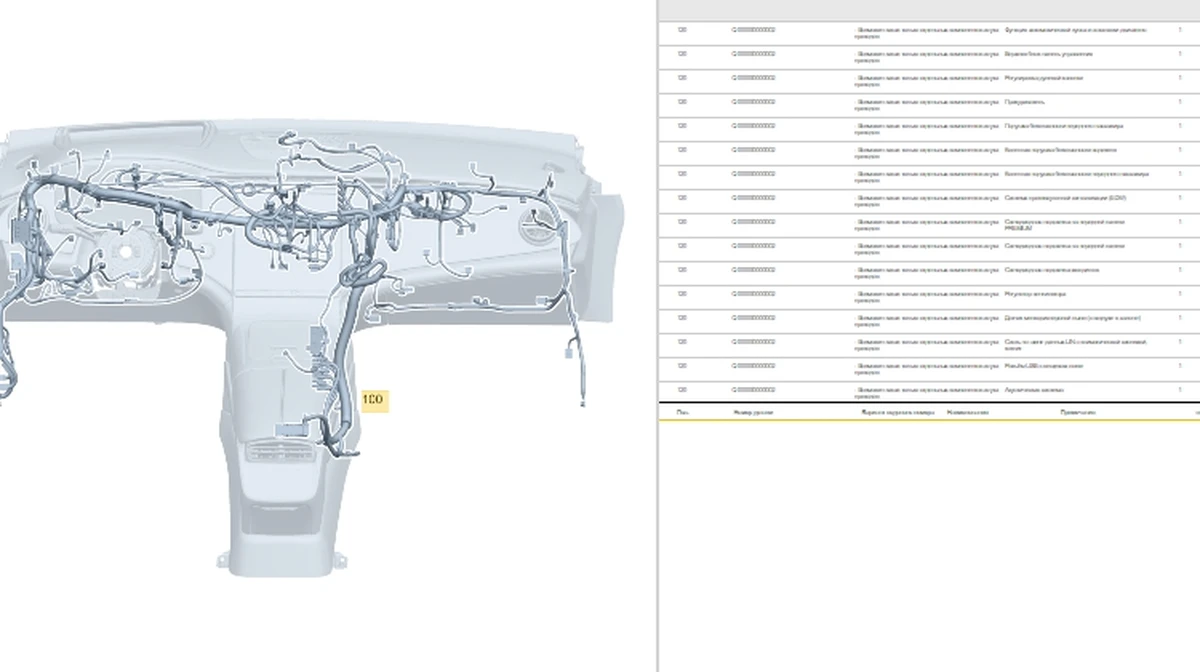
Task: Click the "Номер детали" column header
Action: (753, 412)
